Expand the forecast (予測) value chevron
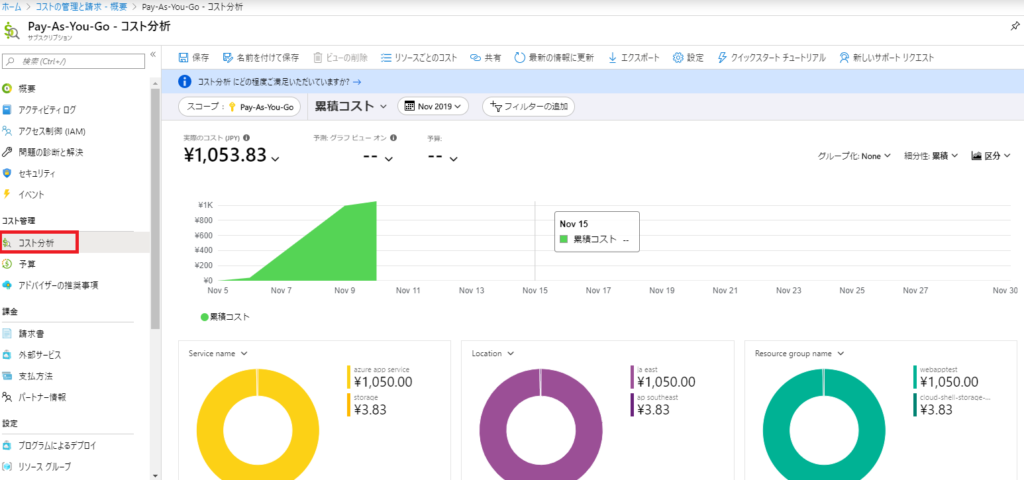 point(389,159)
